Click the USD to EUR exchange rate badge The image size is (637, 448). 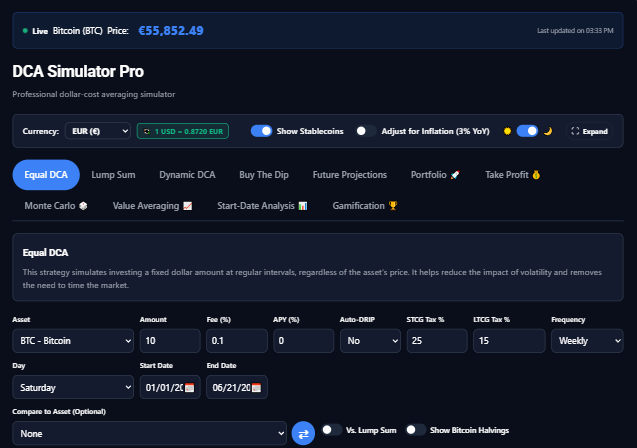pyautogui.click(x=183, y=131)
